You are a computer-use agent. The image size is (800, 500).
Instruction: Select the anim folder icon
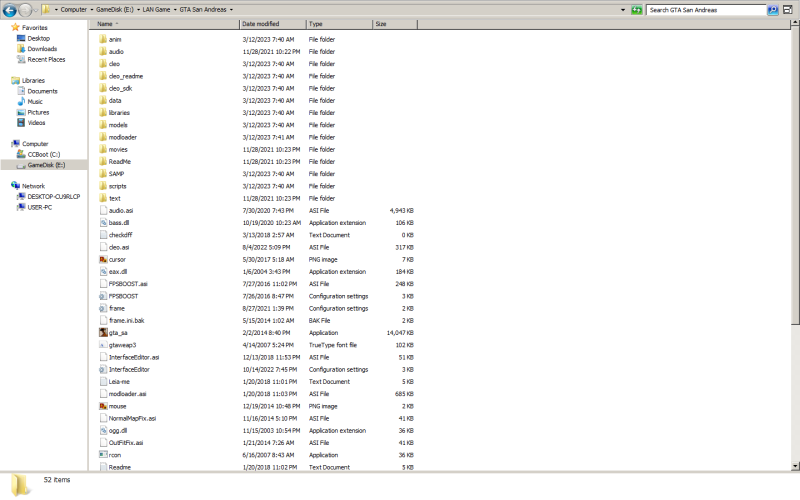[x=103, y=39]
